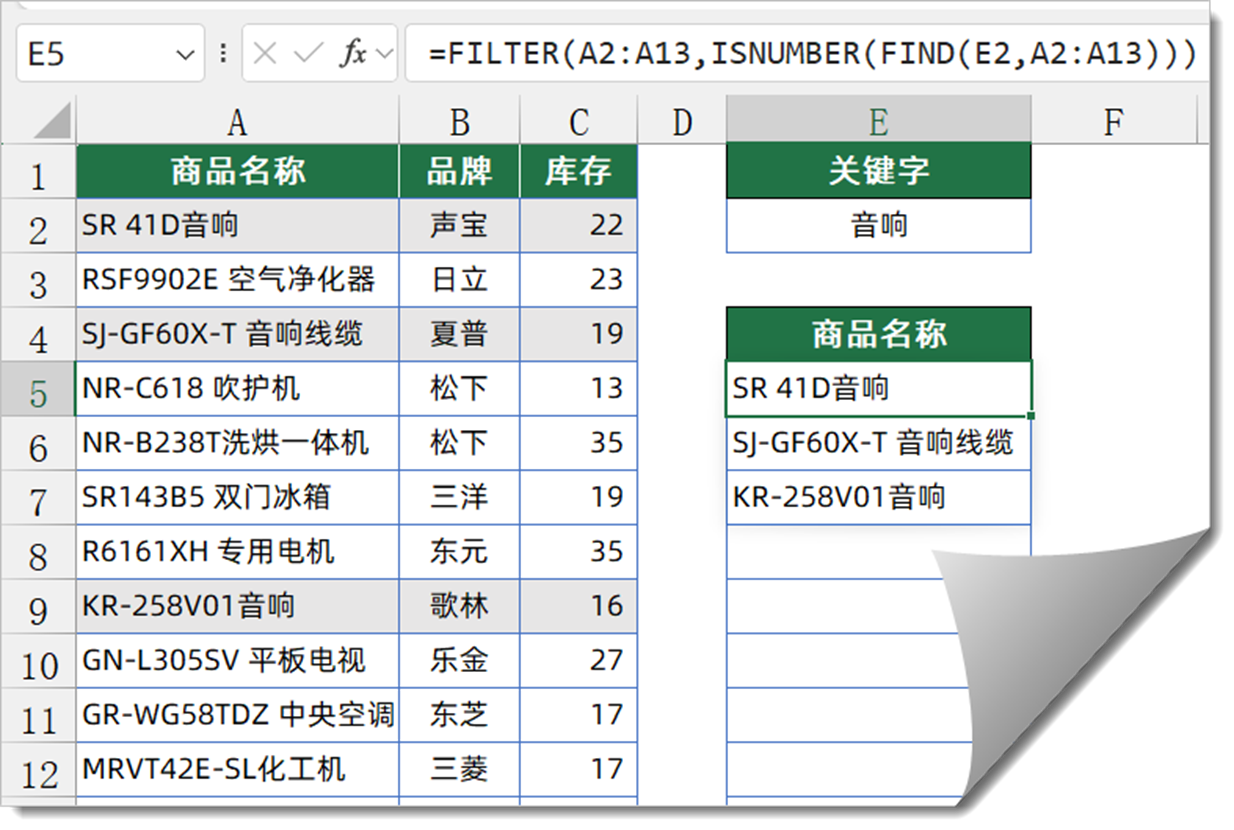Viewport: 1234px width, 830px height.
Task: Select column E header
Action: coord(878,122)
